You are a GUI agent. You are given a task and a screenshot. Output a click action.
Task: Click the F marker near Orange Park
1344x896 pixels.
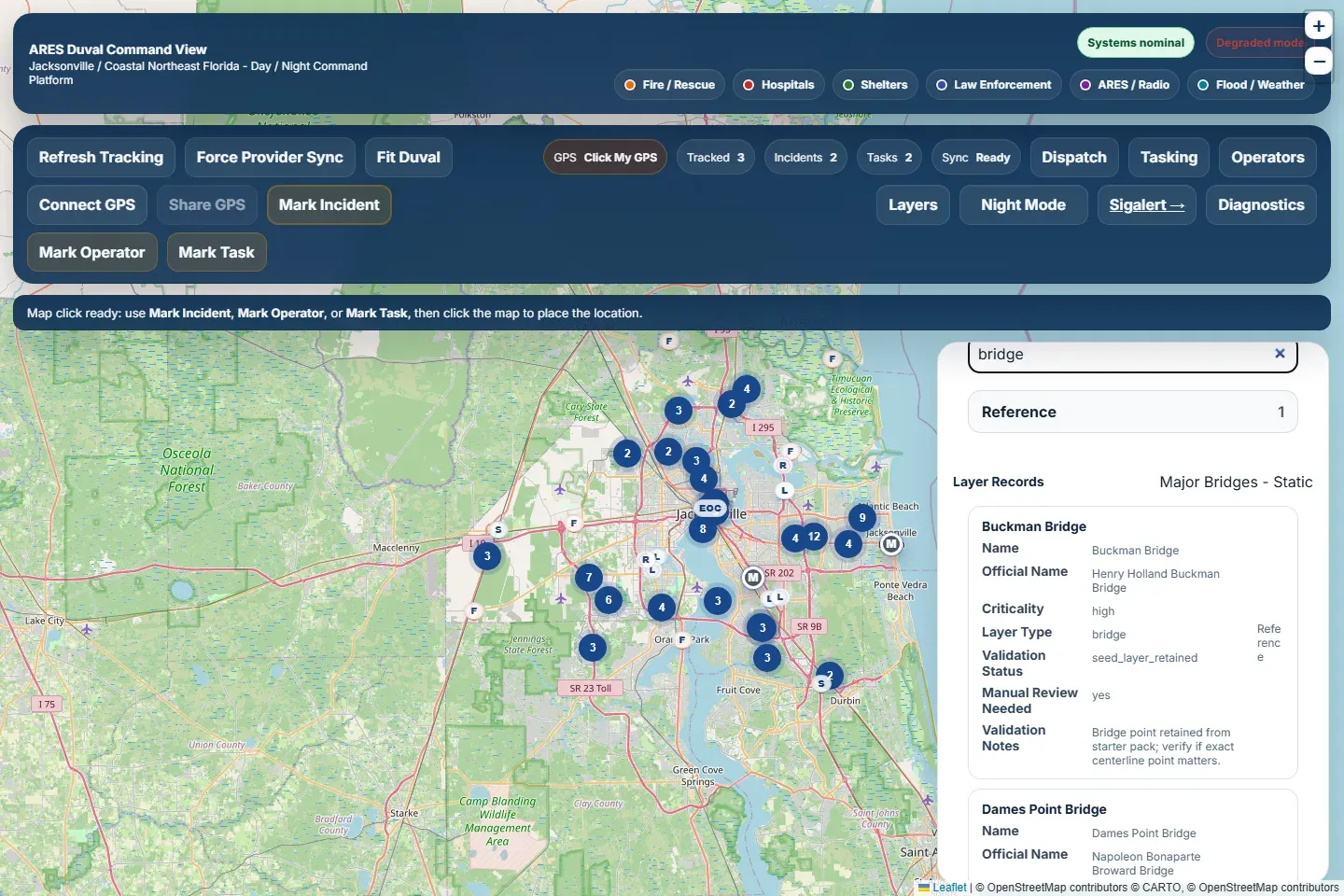point(682,640)
